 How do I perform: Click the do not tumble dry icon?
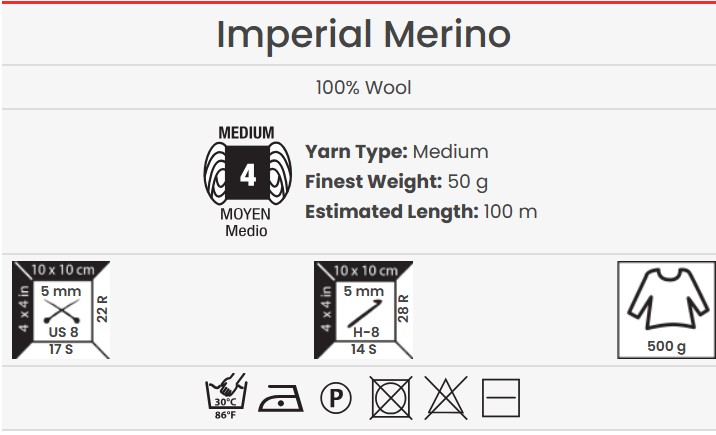pyautogui.click(x=389, y=399)
